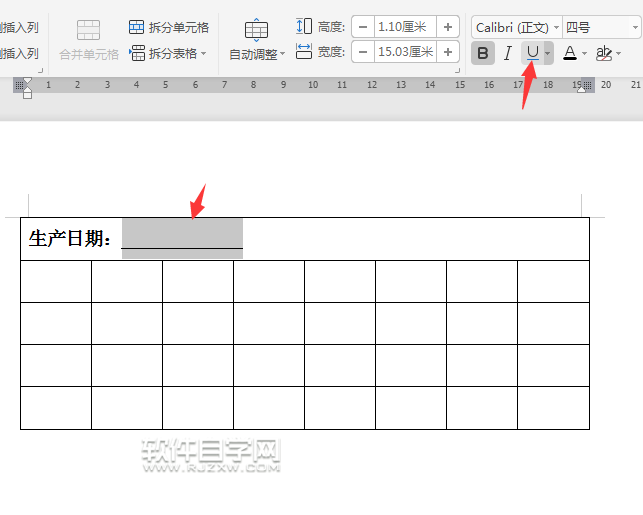The width and height of the screenshot is (643, 515).
Task: Toggle Underline formatting
Action: pos(532,53)
